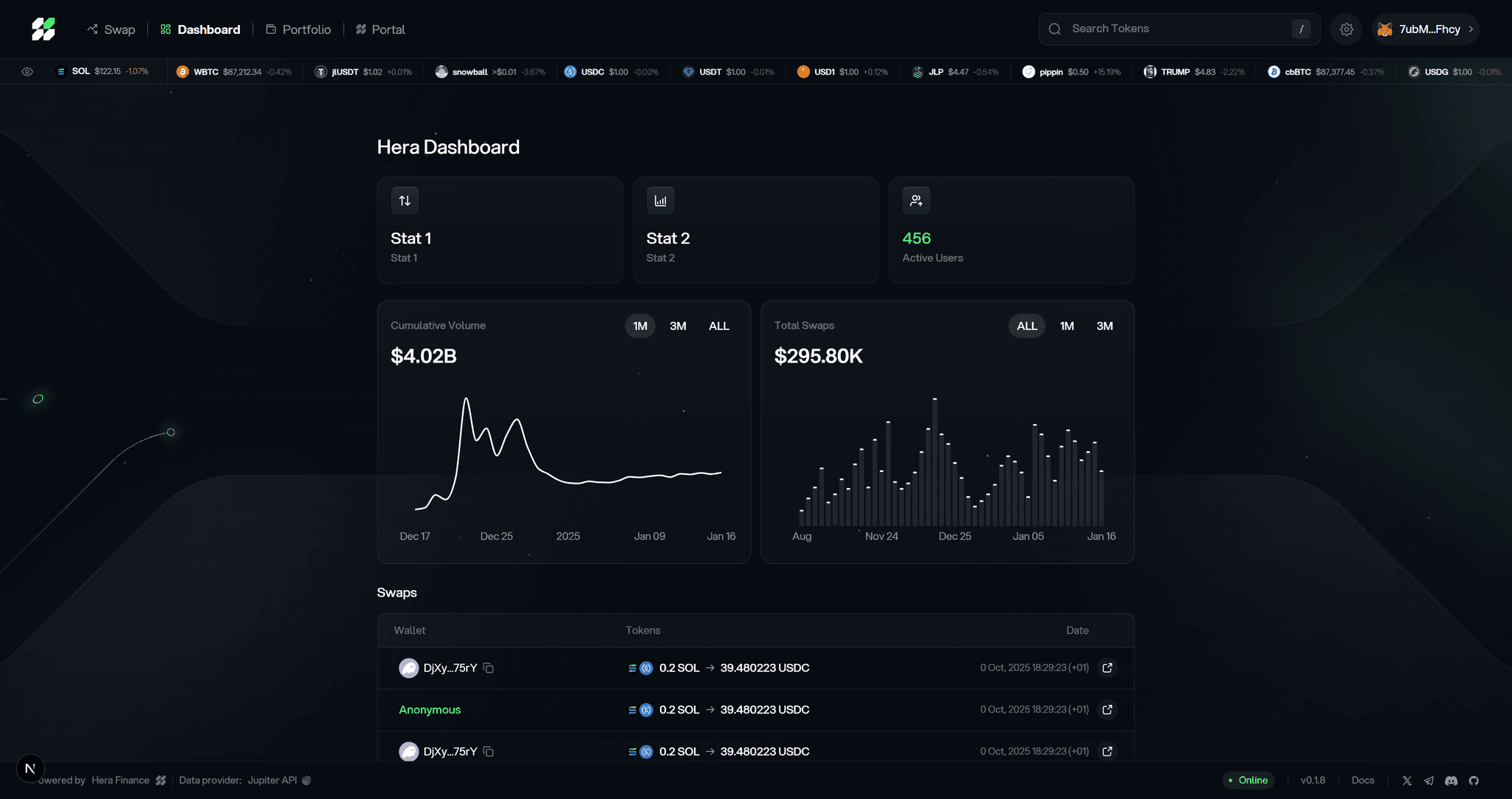Screen dimensions: 1512x799
Task: Open Hera's Discord from the footer
Action: (x=1451, y=780)
